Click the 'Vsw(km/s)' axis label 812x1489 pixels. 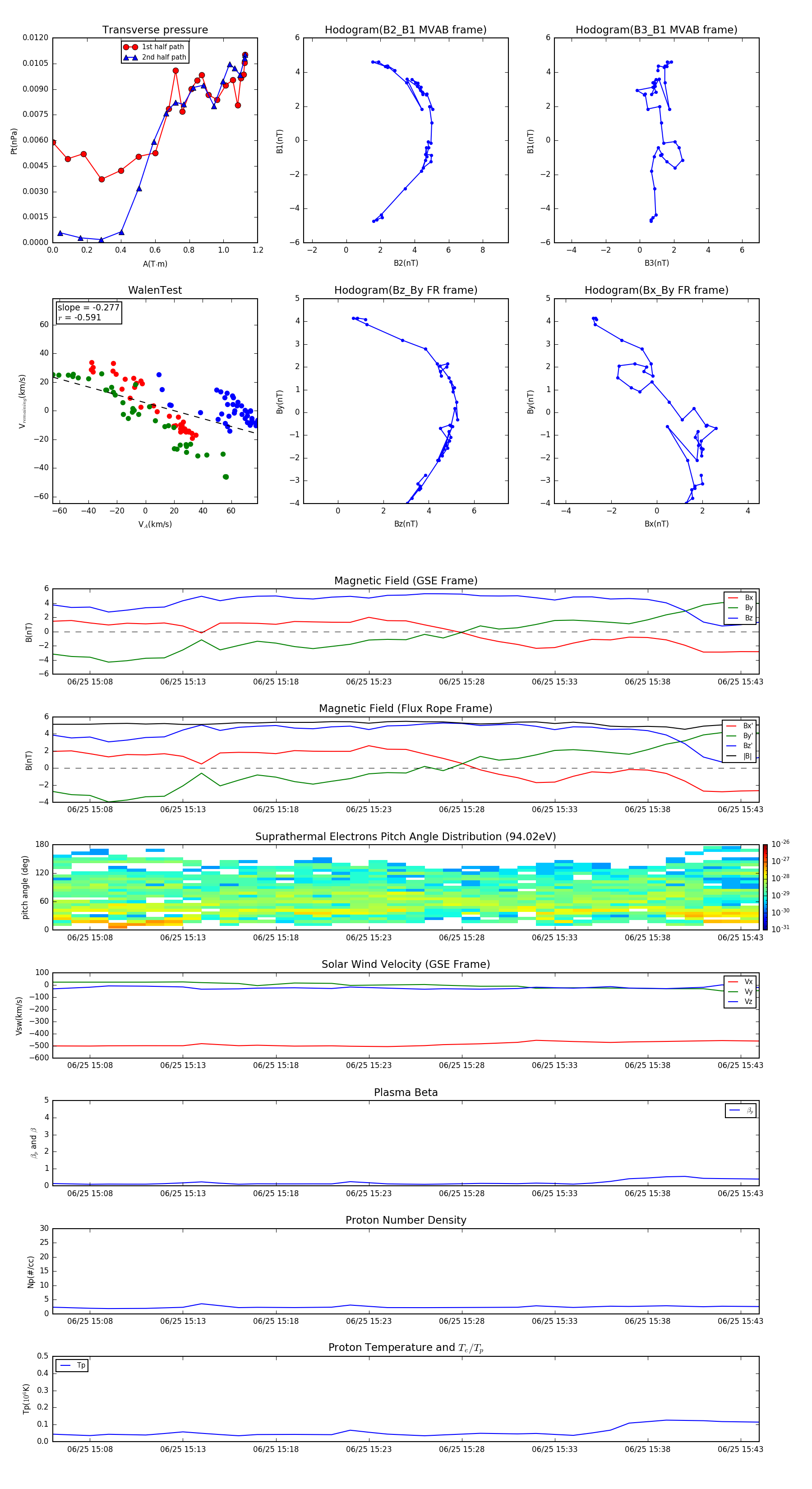click(19, 1016)
